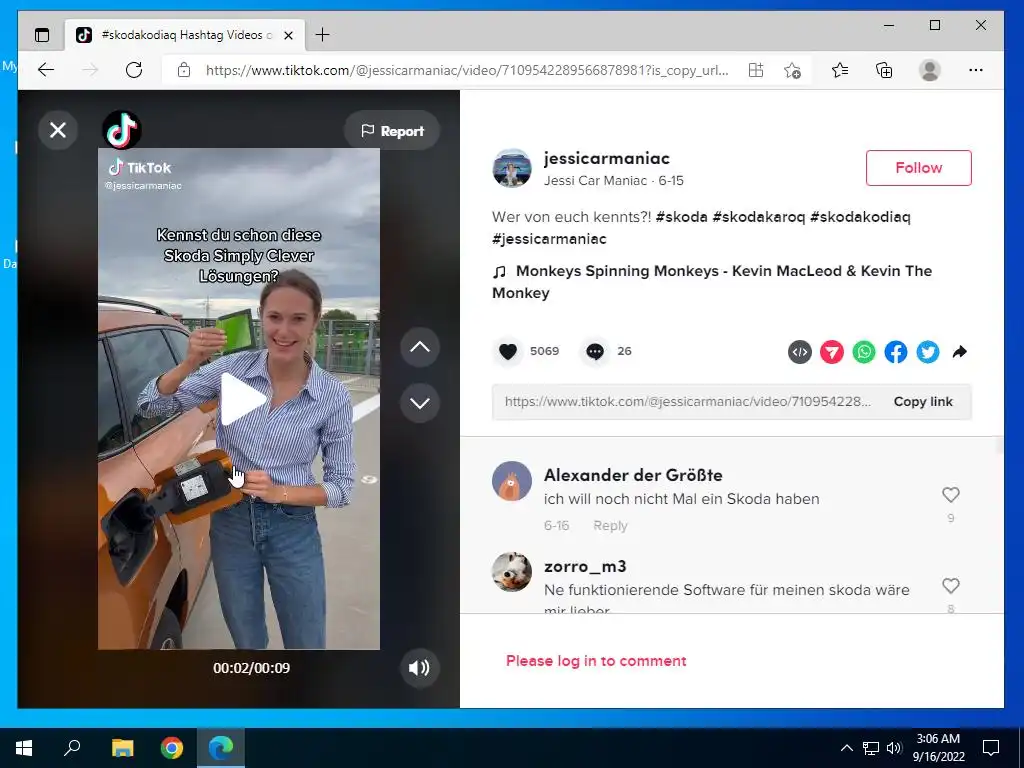Play the video with center play button
The height and width of the screenshot is (768, 1024).
242,399
